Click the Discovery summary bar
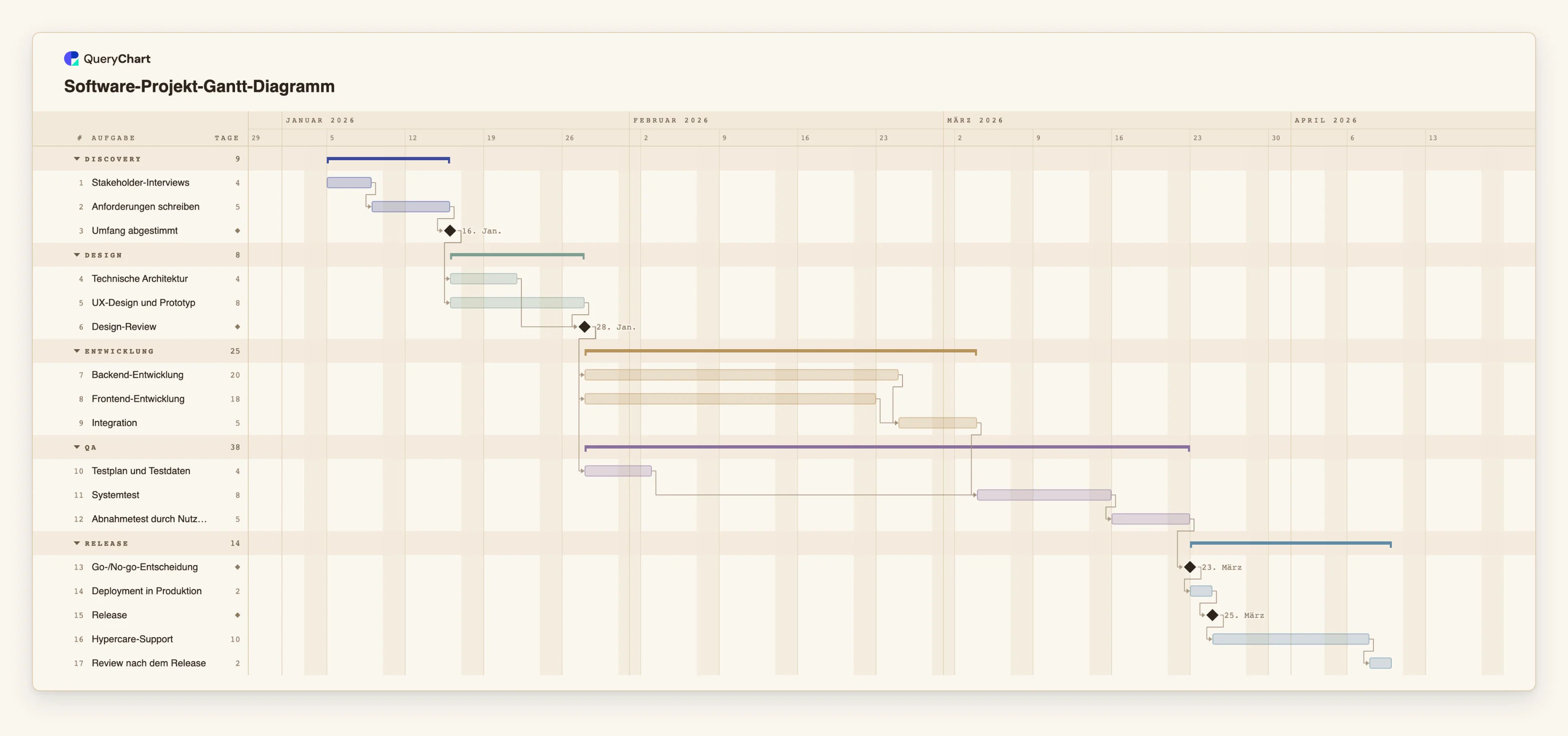 coord(388,159)
